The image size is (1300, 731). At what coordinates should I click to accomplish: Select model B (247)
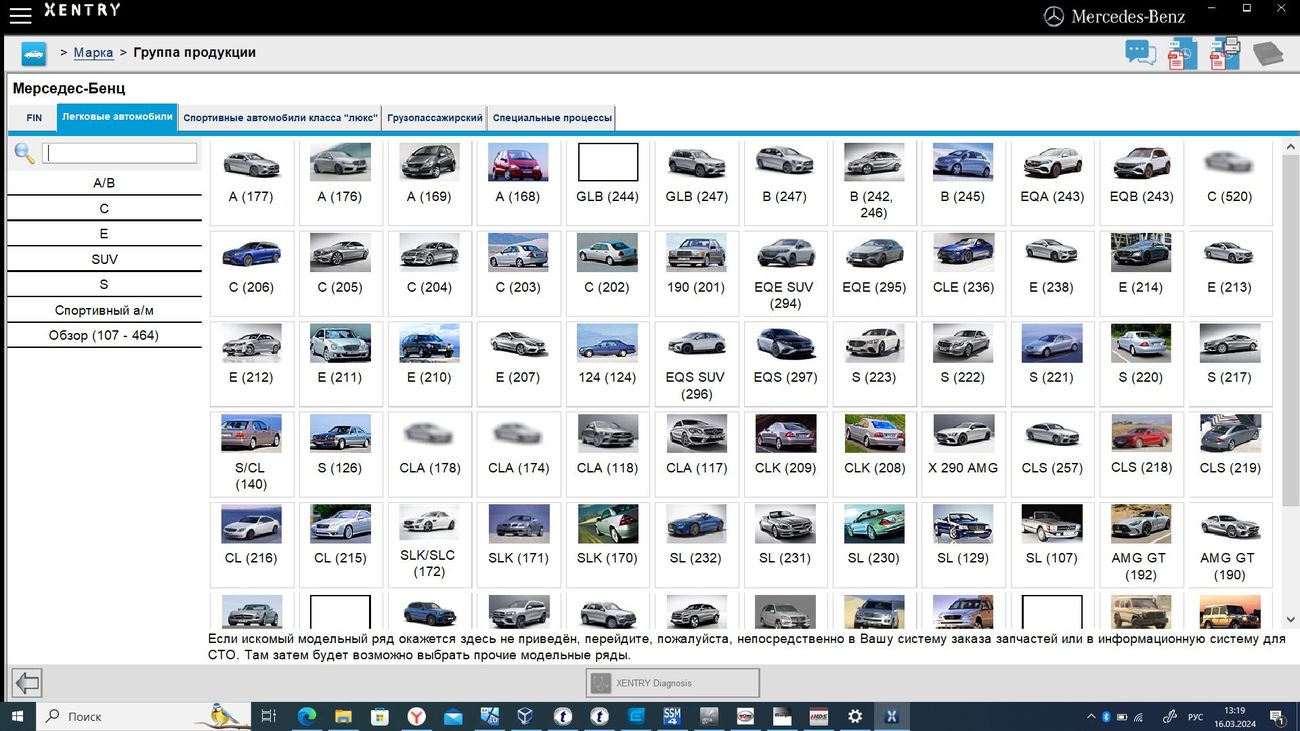785,182
